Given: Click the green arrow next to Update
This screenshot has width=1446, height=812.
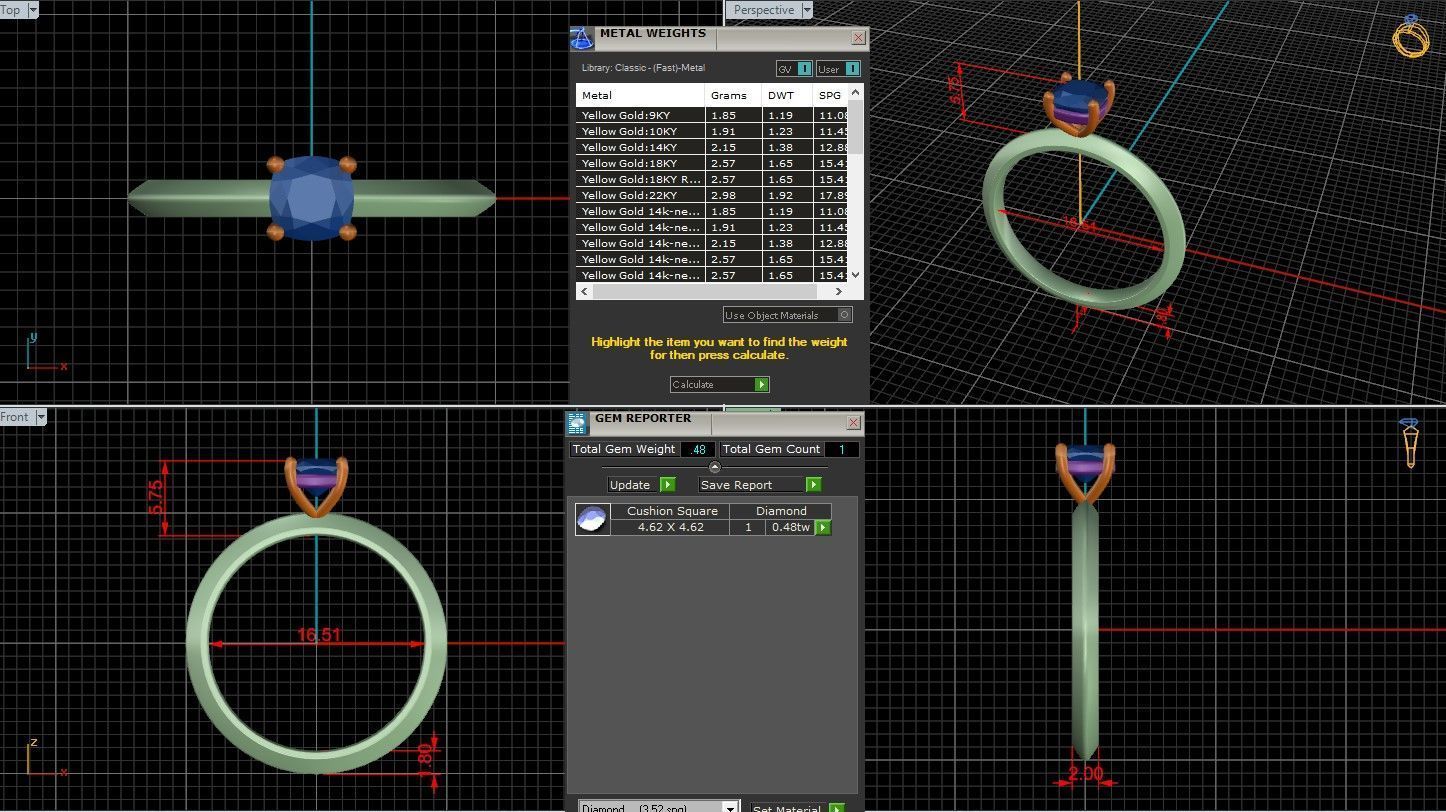Looking at the screenshot, I should pos(667,484).
